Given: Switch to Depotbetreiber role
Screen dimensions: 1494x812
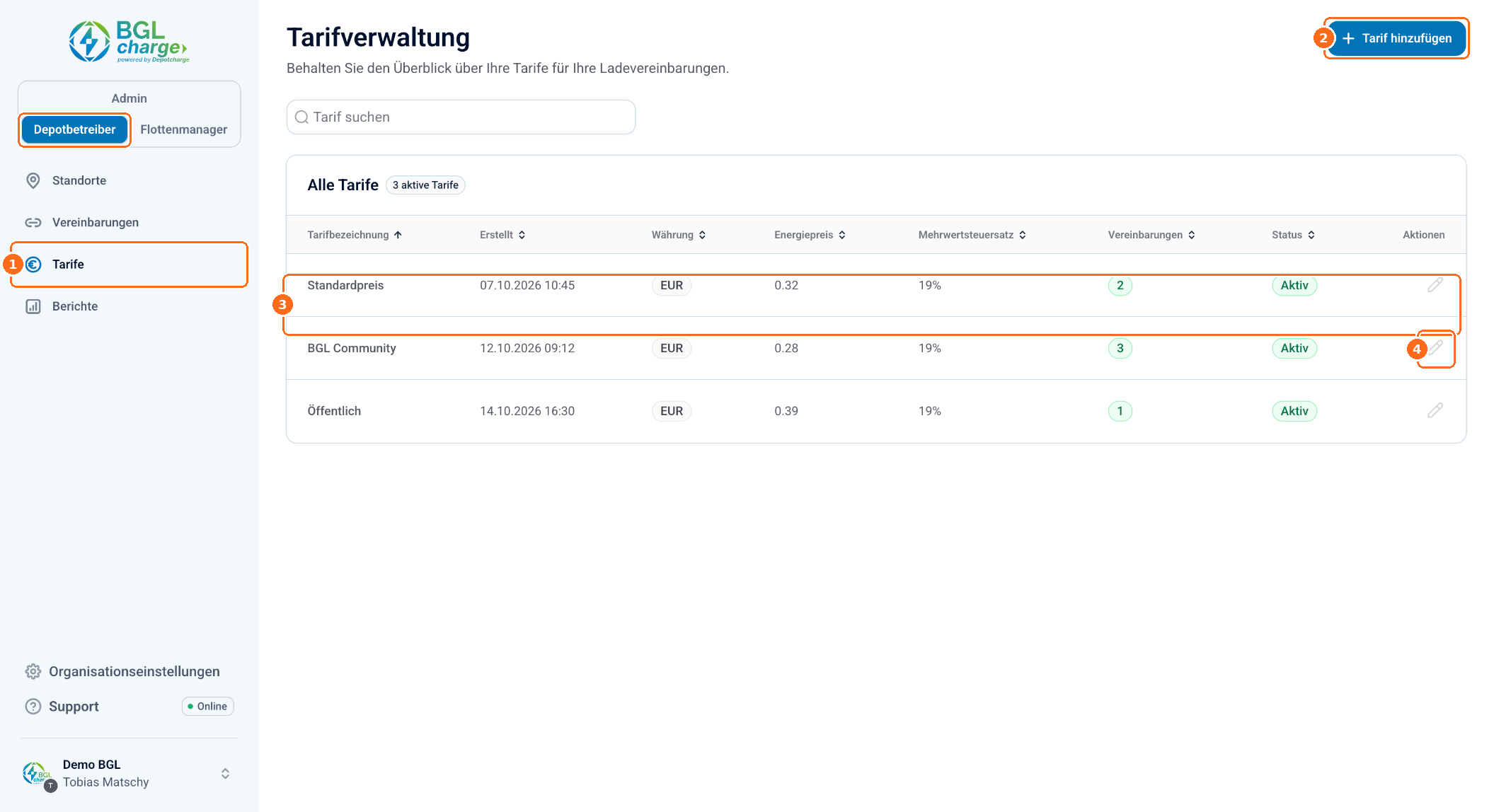Looking at the screenshot, I should [x=74, y=129].
